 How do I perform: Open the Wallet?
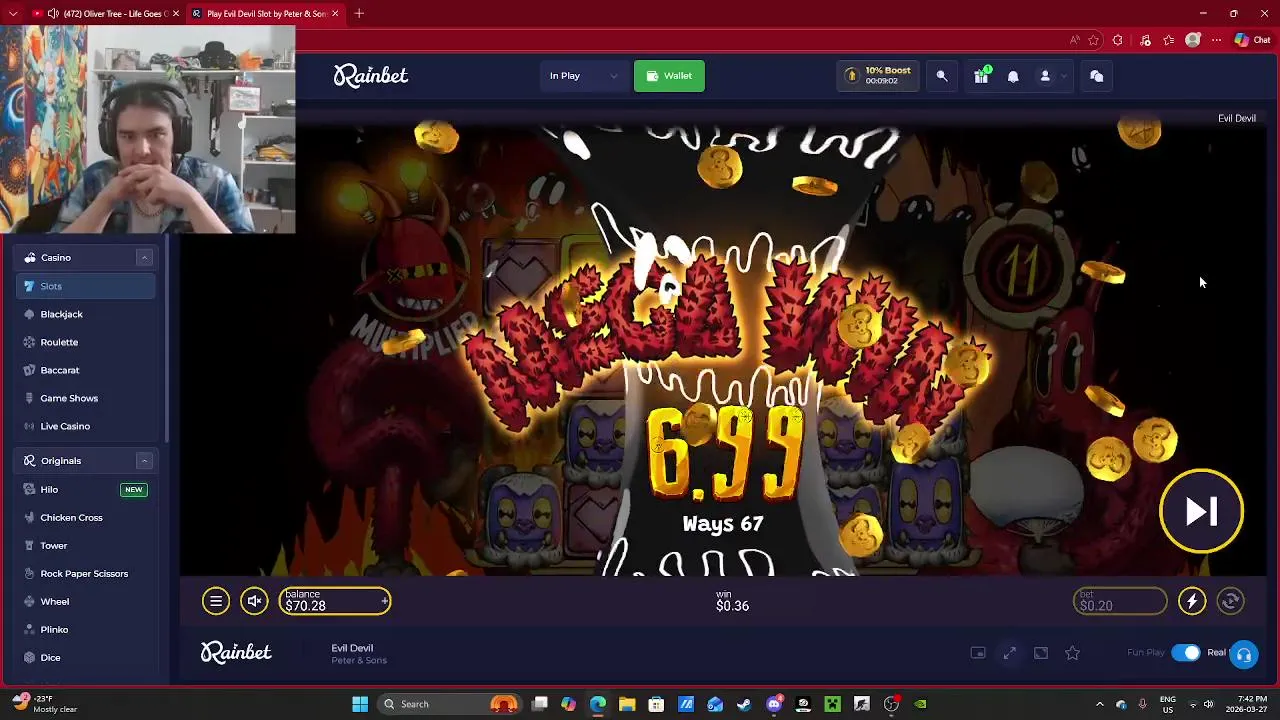pyautogui.click(x=669, y=76)
